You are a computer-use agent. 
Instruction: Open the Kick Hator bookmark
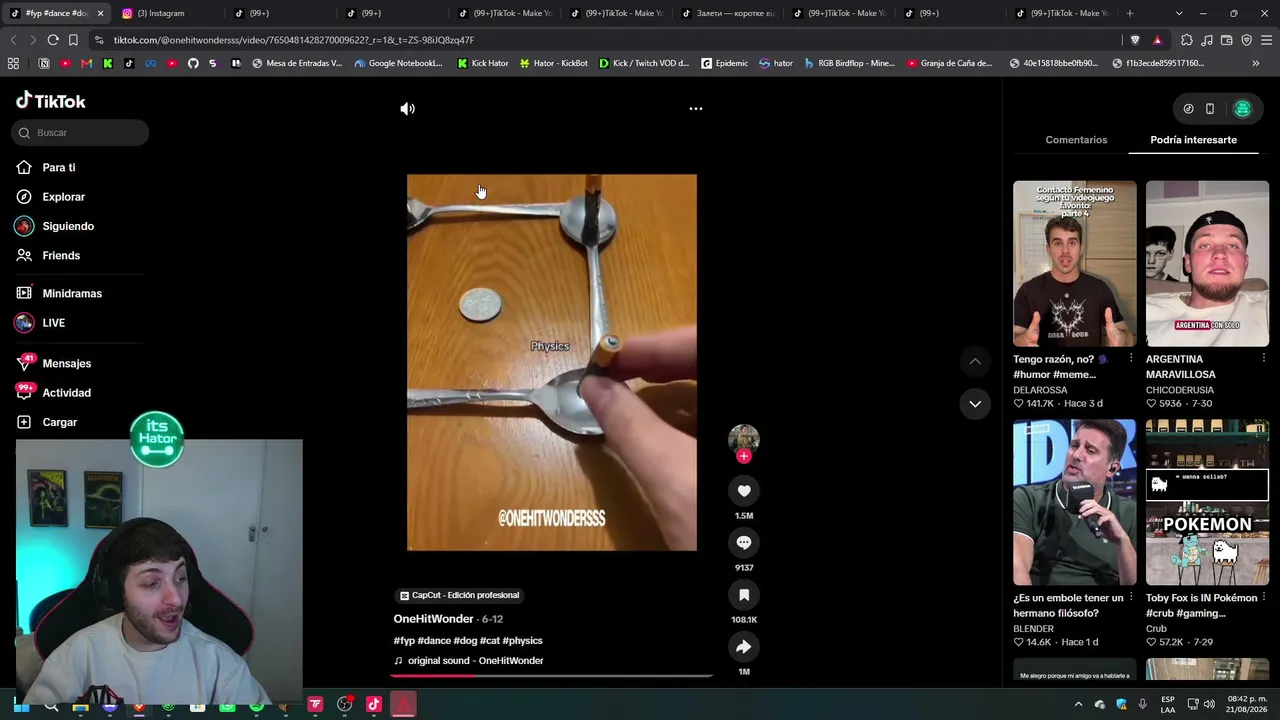point(483,63)
